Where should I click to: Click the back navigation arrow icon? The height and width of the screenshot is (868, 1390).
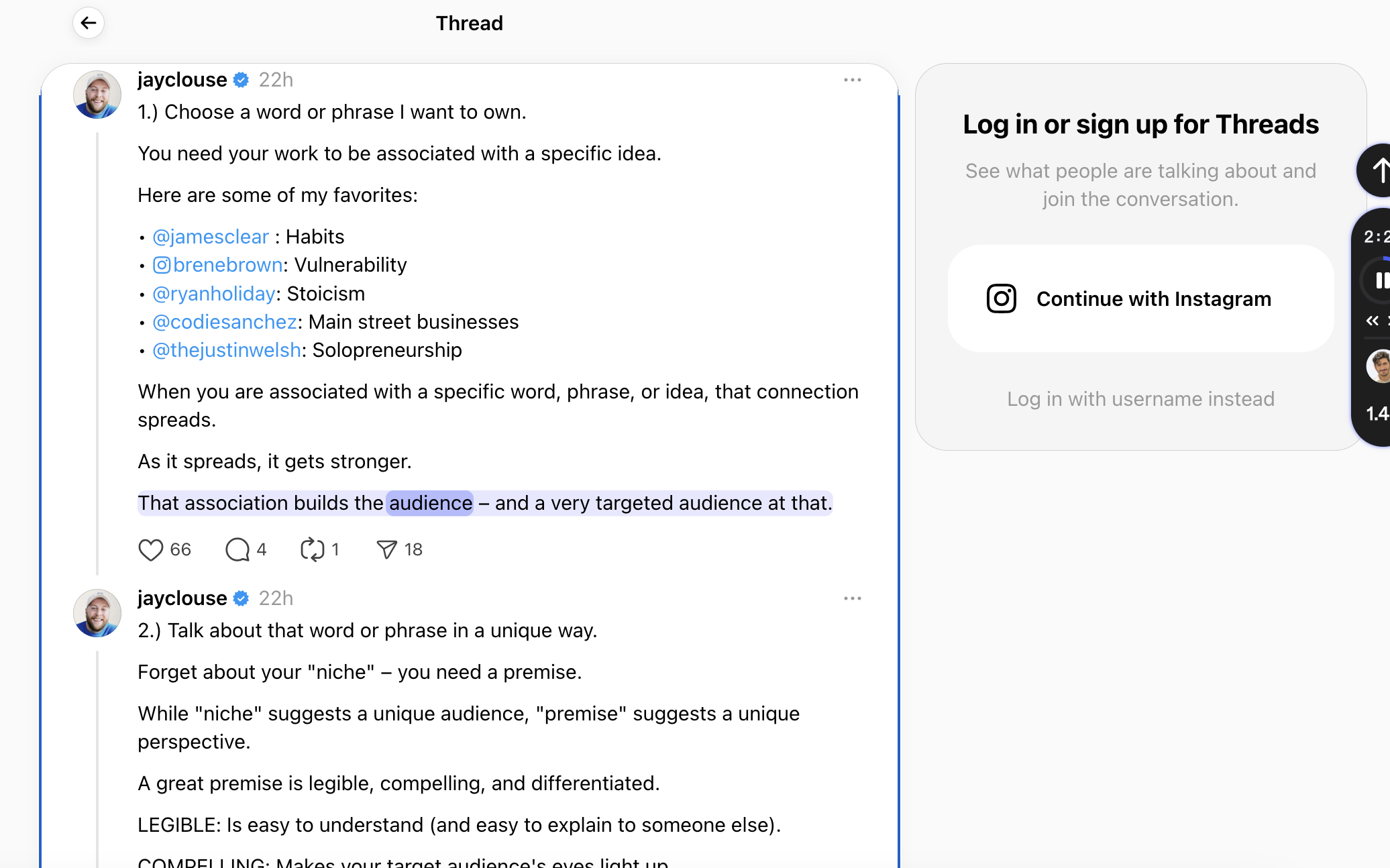(x=88, y=23)
